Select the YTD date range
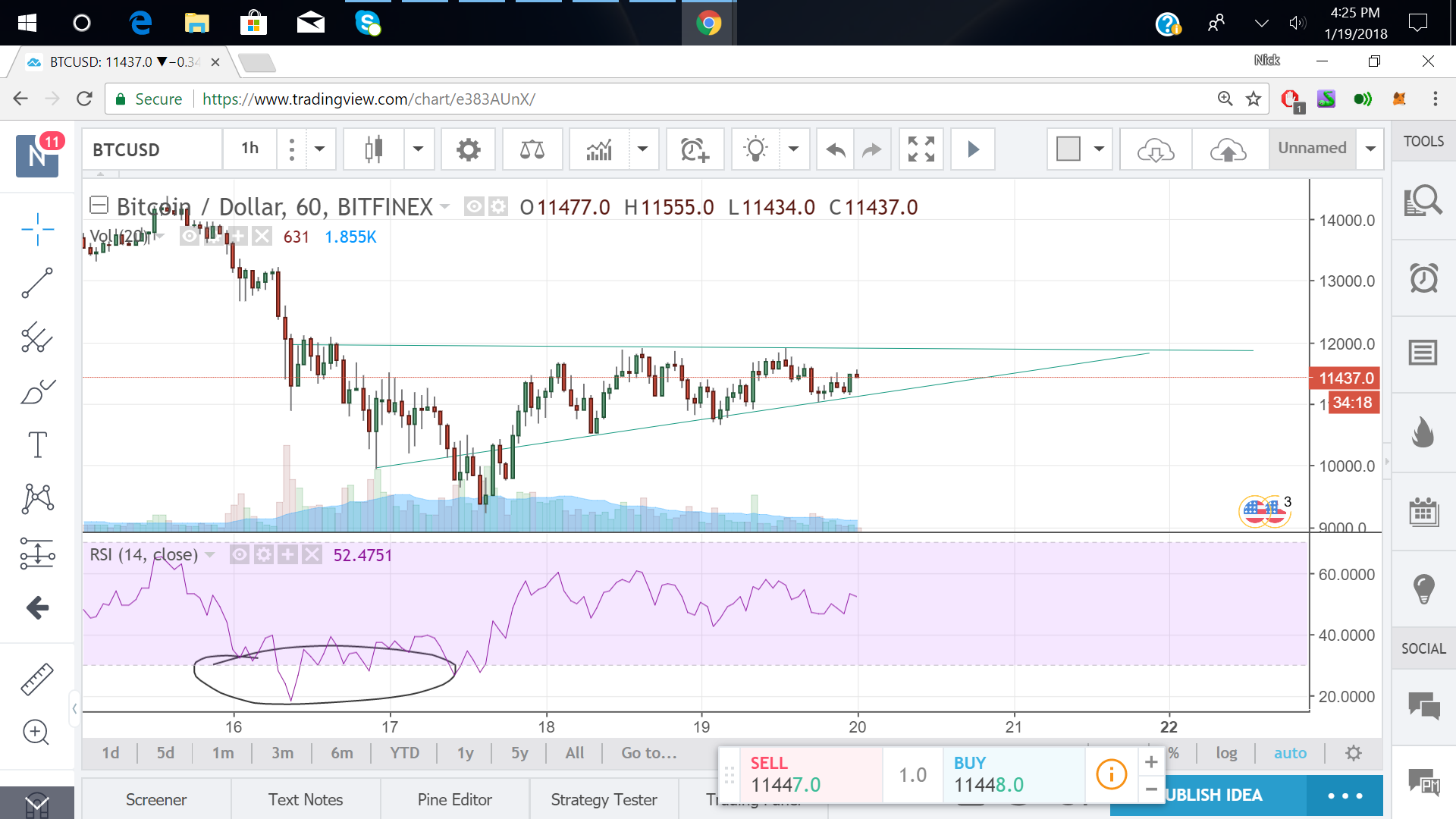The width and height of the screenshot is (1456, 819). (405, 753)
